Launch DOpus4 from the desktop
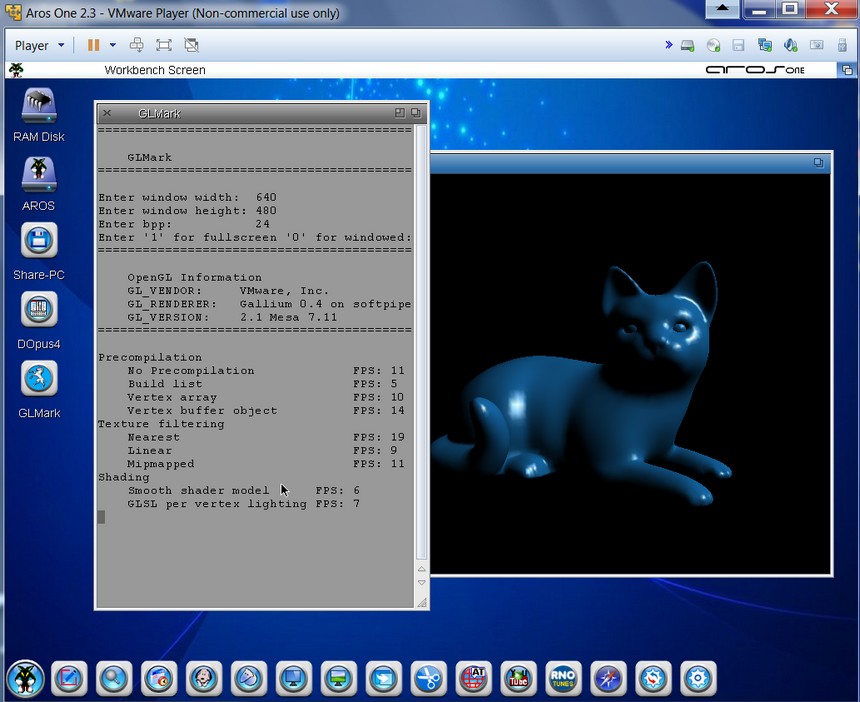Viewport: 860px width, 702px height. pos(39,309)
